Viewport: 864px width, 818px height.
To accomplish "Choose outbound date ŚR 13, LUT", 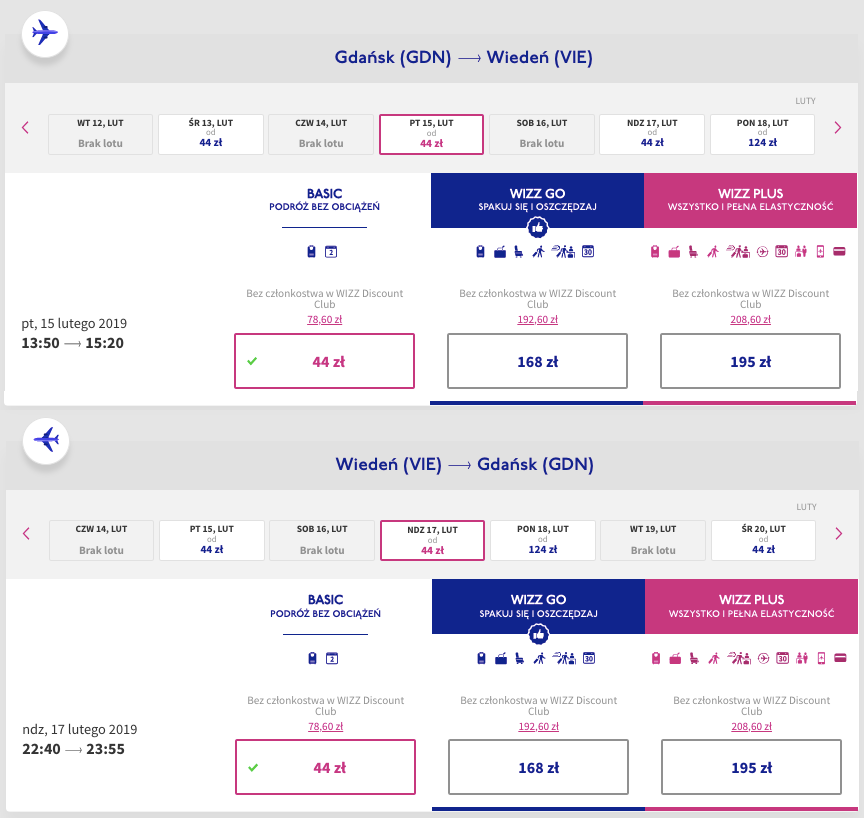I will pyautogui.click(x=211, y=134).
